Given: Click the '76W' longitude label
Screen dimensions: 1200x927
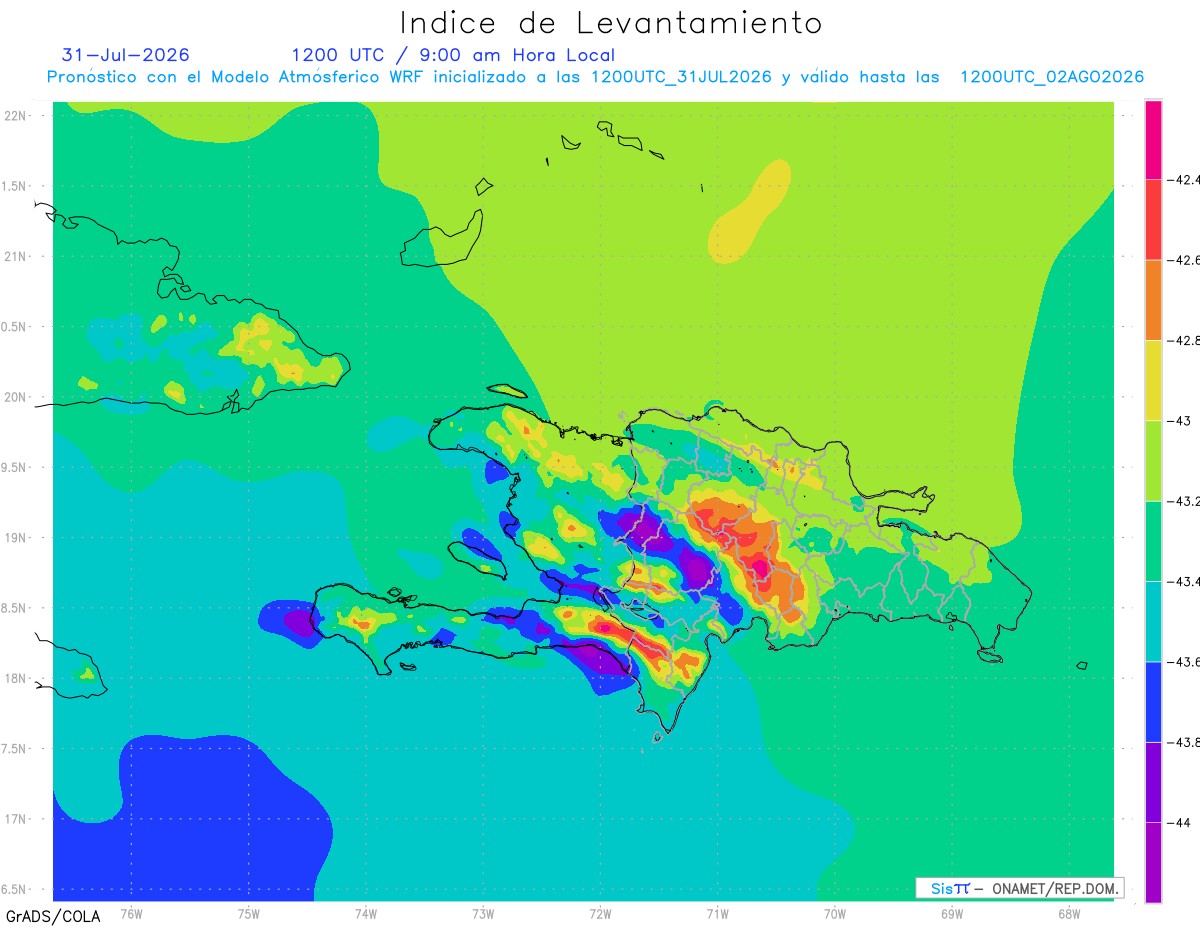Looking at the screenshot, I should coord(131,913).
